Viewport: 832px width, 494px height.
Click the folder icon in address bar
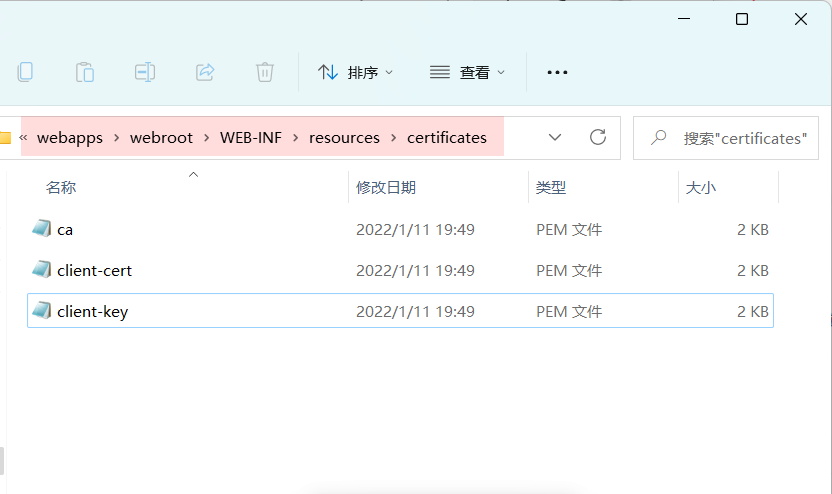click(x=5, y=138)
